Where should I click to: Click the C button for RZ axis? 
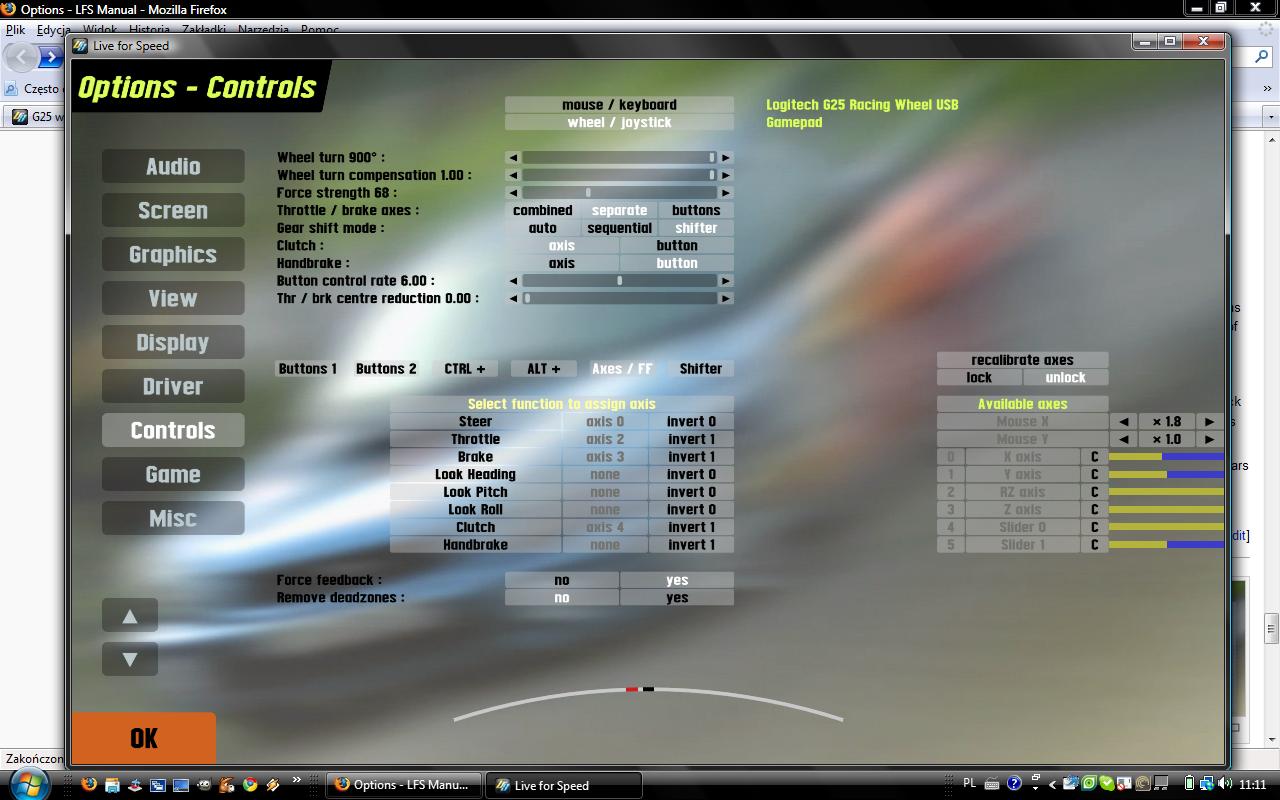click(x=1095, y=492)
